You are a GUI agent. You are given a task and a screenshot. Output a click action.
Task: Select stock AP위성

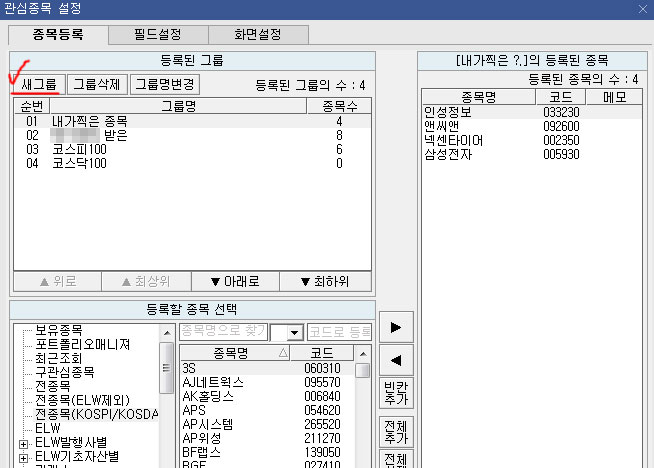point(267,438)
